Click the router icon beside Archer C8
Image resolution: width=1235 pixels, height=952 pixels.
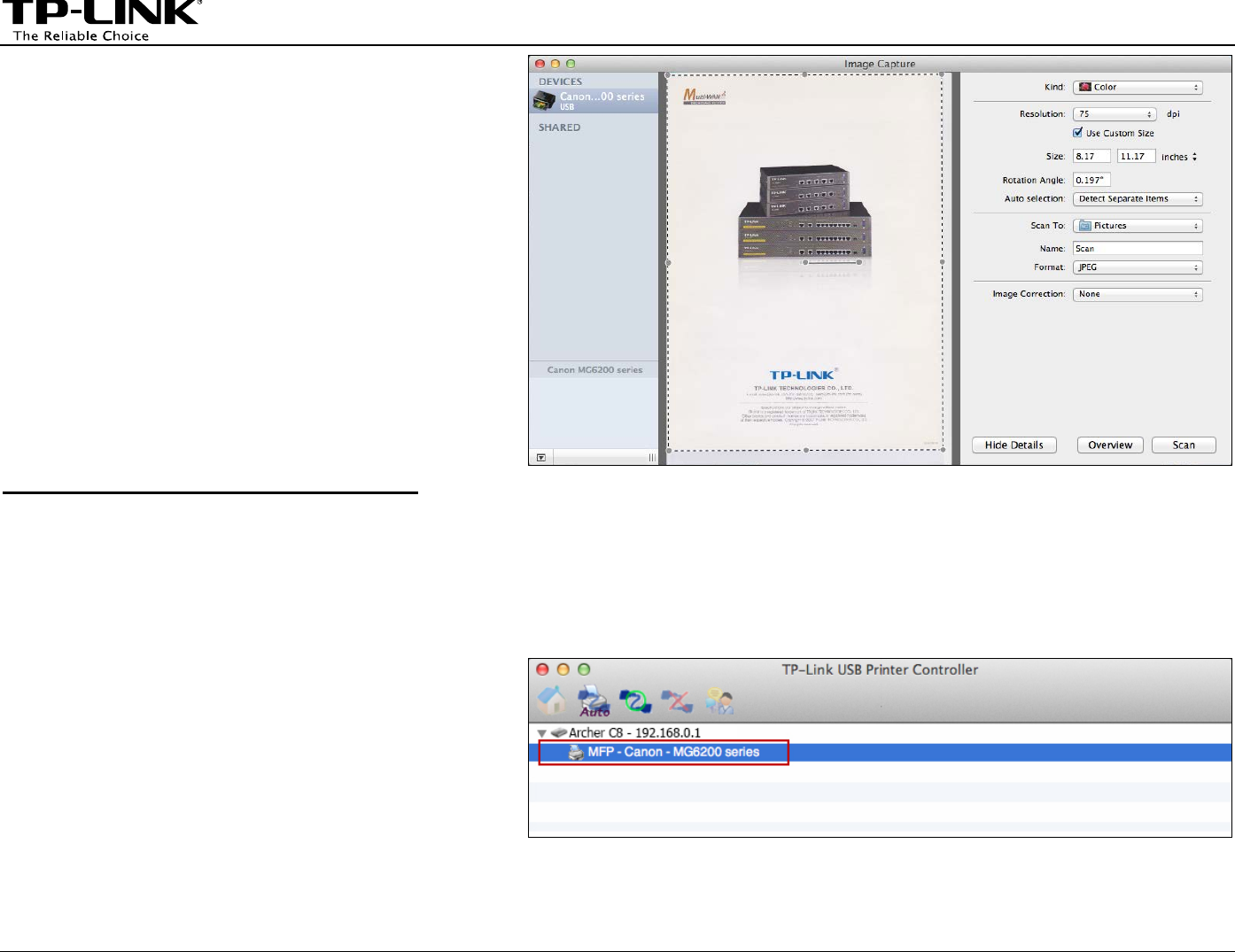coord(558,733)
